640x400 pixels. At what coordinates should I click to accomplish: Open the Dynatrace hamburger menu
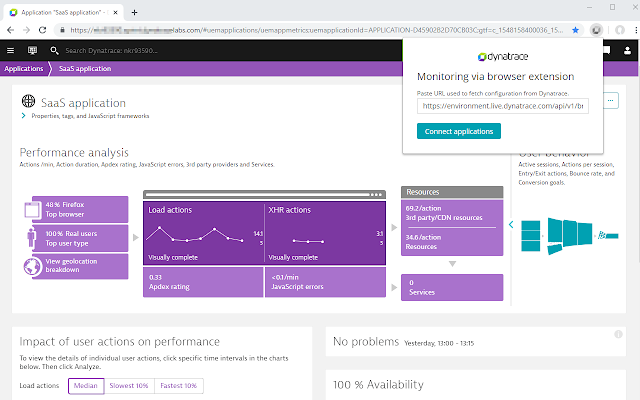pos(11,51)
